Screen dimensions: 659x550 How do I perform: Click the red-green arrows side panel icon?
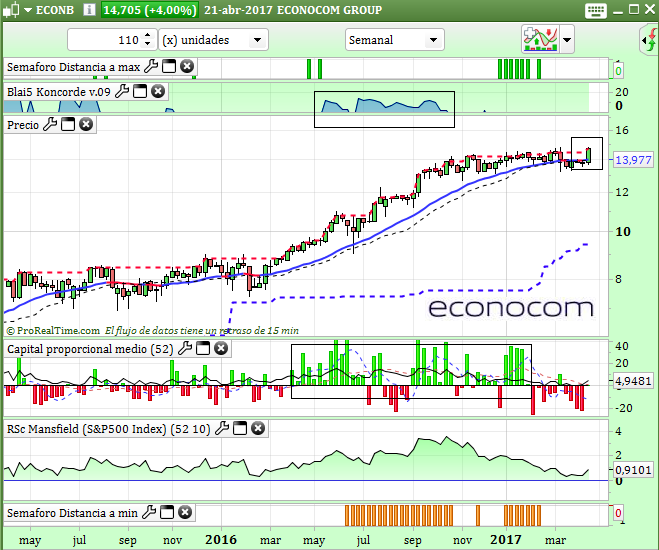pos(648,40)
